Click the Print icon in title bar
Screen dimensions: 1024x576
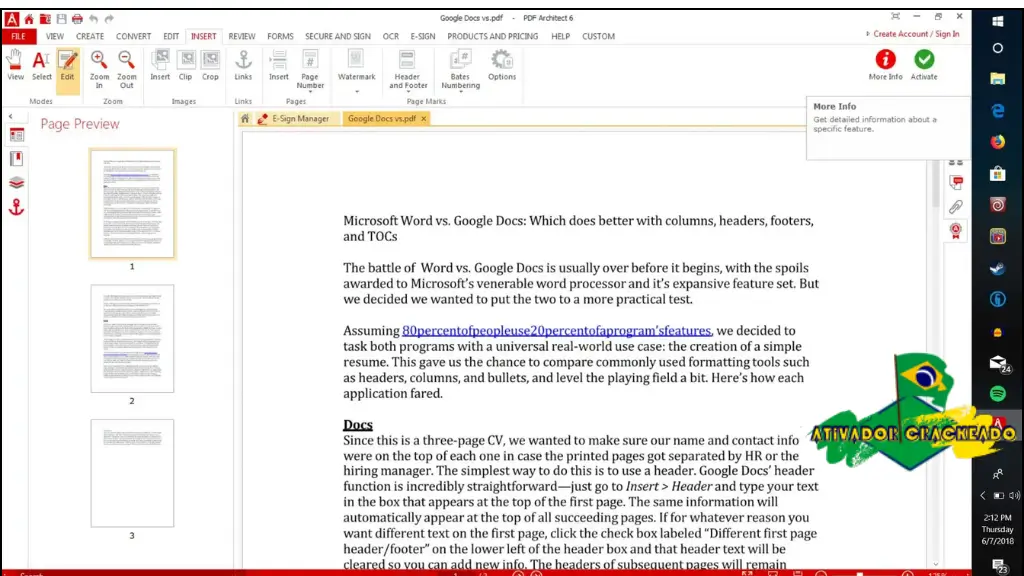click(x=77, y=18)
